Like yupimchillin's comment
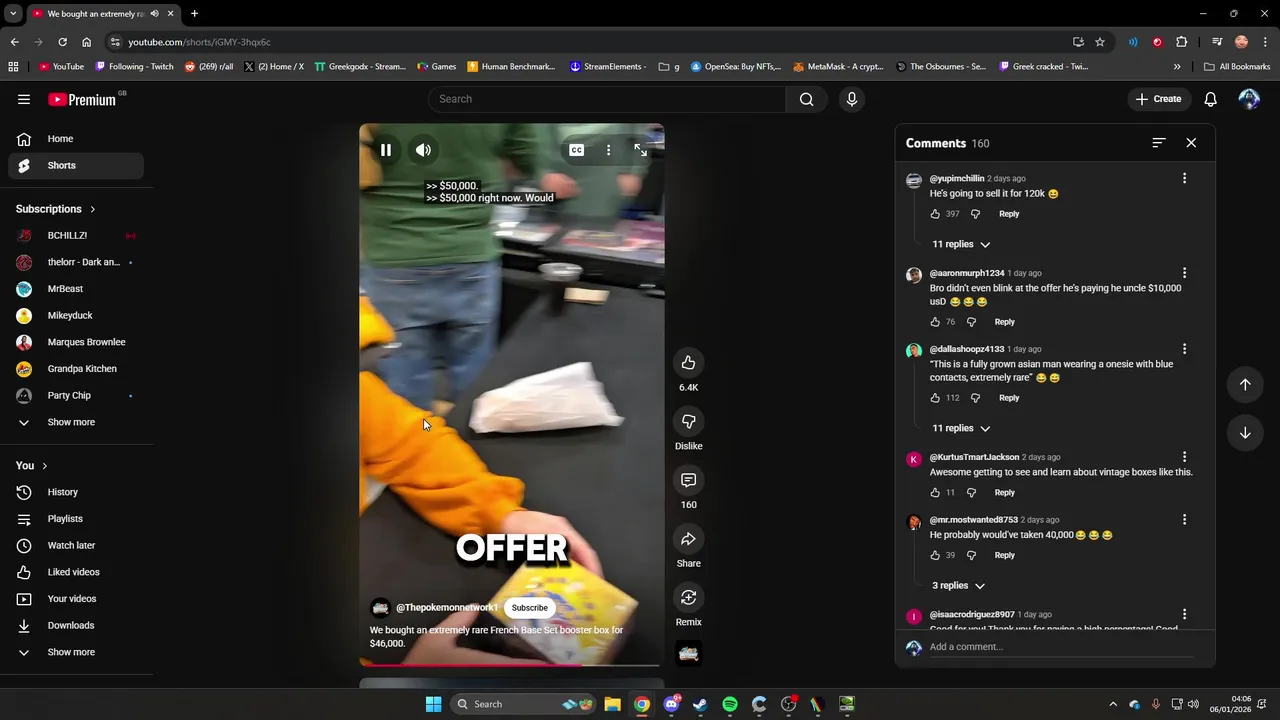Image resolution: width=1280 pixels, height=720 pixels. [935, 214]
